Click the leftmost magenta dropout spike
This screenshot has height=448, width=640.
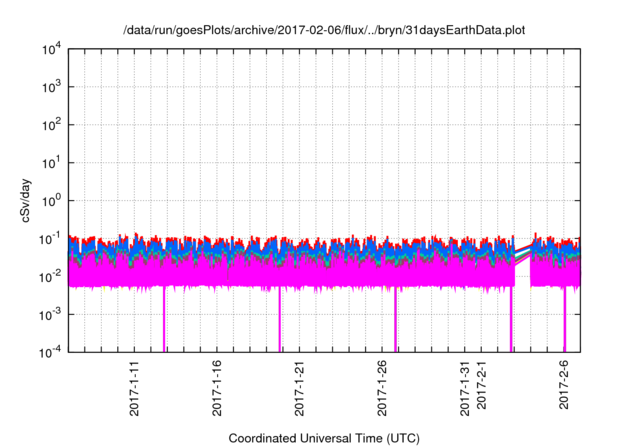coord(164,320)
